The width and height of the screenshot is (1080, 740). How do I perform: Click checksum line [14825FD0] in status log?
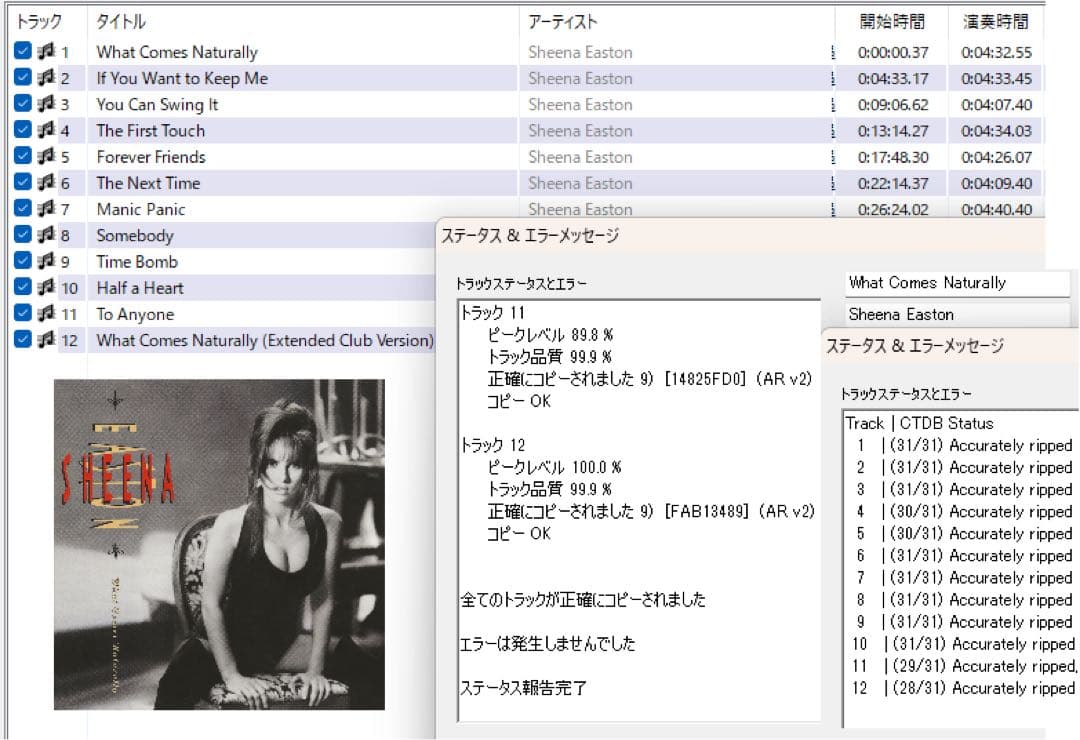pos(650,379)
